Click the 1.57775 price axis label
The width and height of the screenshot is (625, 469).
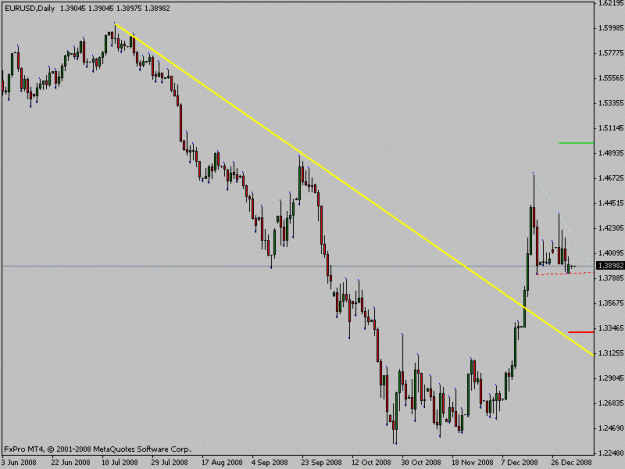click(611, 53)
